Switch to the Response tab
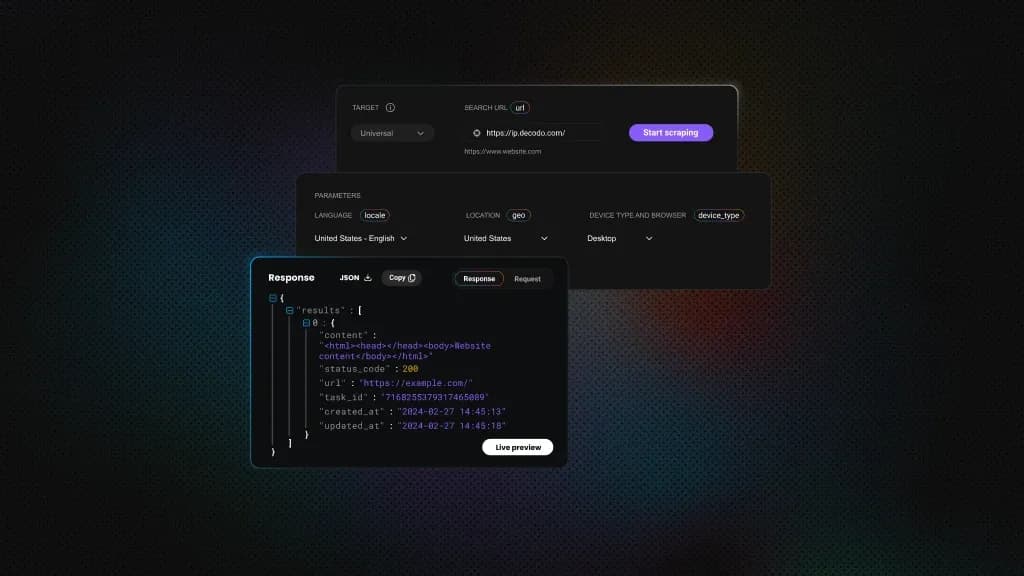This screenshot has height=576, width=1024. pyautogui.click(x=479, y=279)
